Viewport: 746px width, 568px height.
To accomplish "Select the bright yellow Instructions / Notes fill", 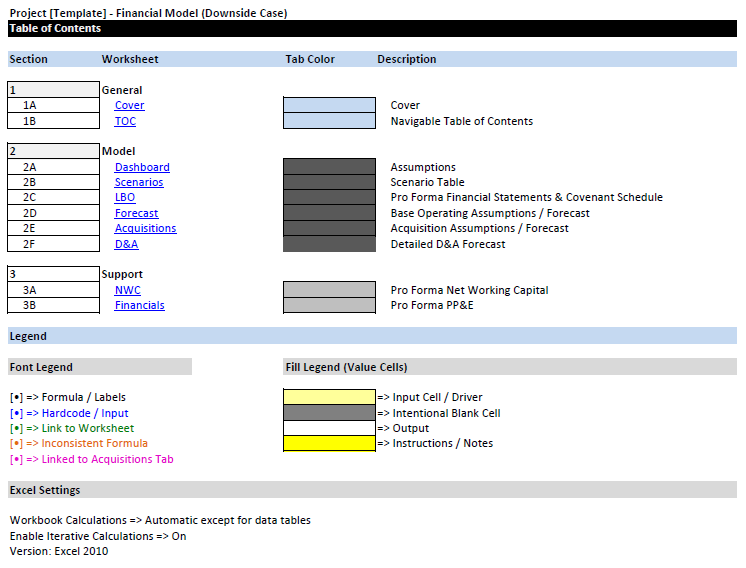I will pyautogui.click(x=329, y=443).
